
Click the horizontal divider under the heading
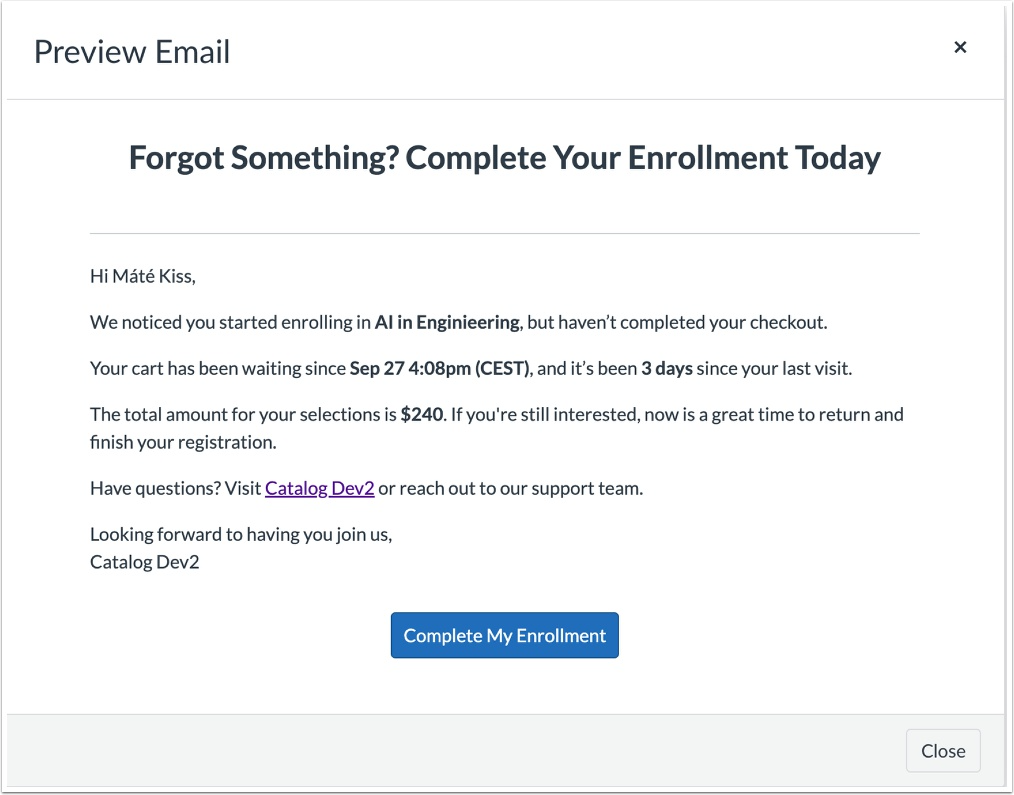click(504, 232)
